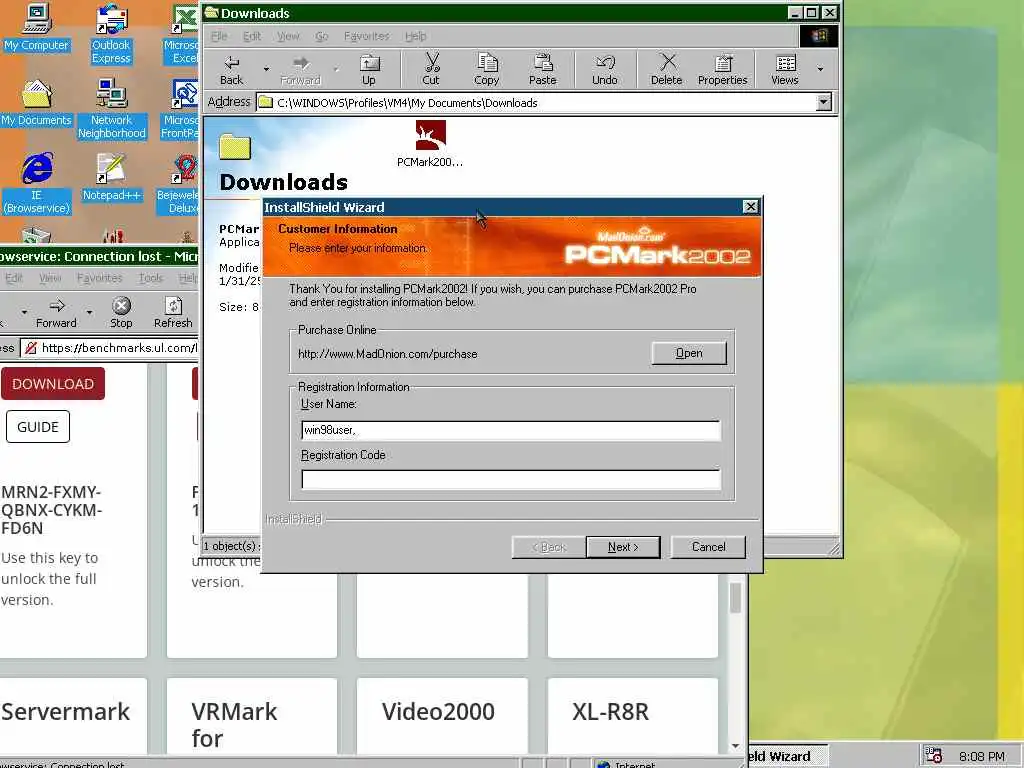The image size is (1024, 768).
Task: Open Address bar dropdown in Downloads window
Action: (824, 103)
